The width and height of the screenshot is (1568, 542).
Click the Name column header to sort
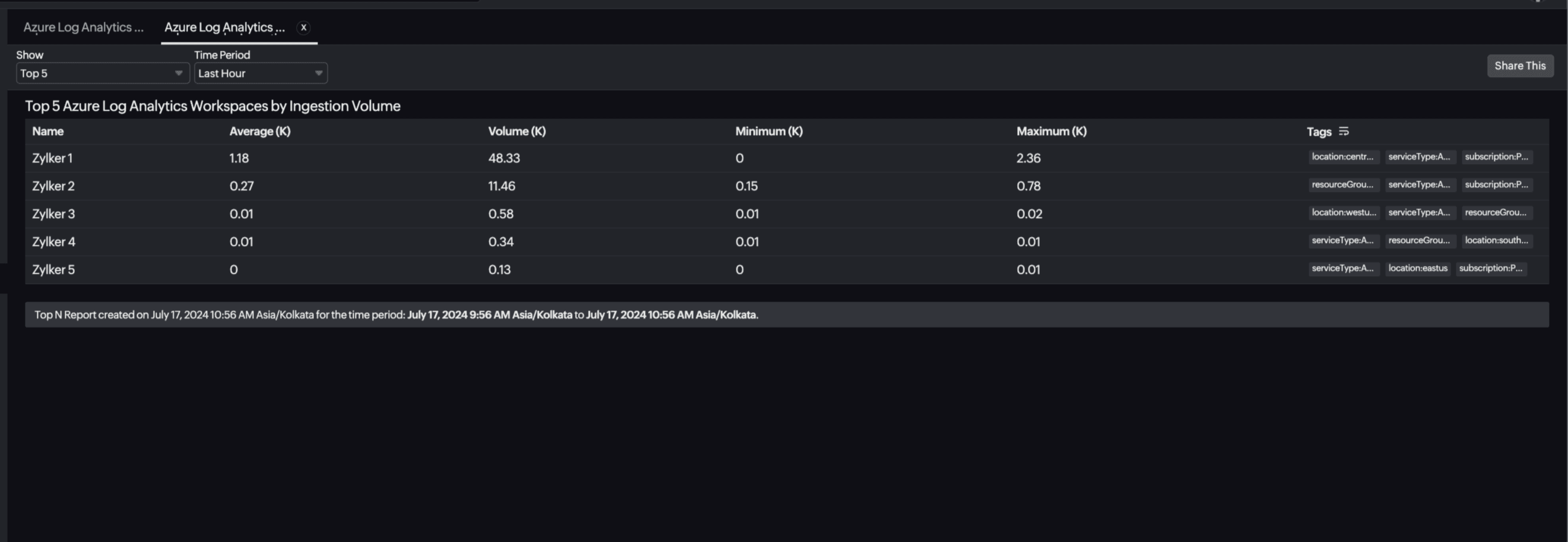coord(47,131)
